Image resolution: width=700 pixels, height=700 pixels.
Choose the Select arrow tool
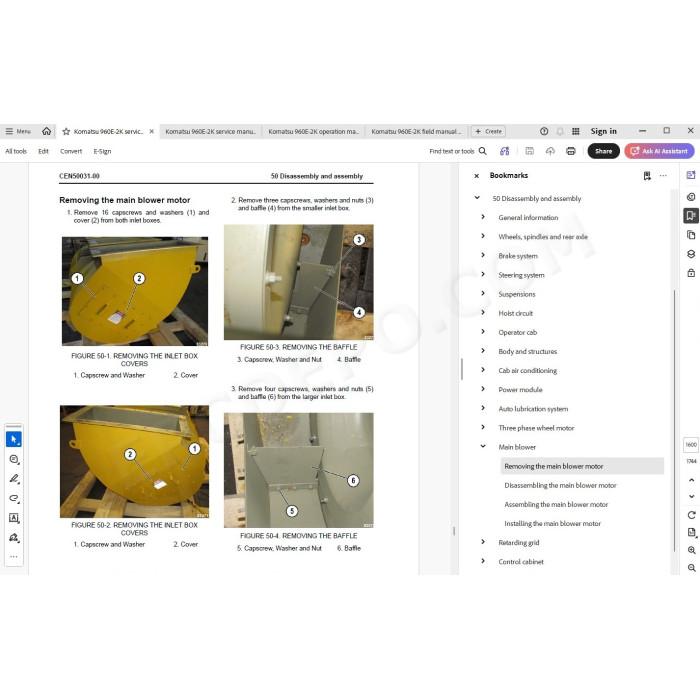click(14, 439)
